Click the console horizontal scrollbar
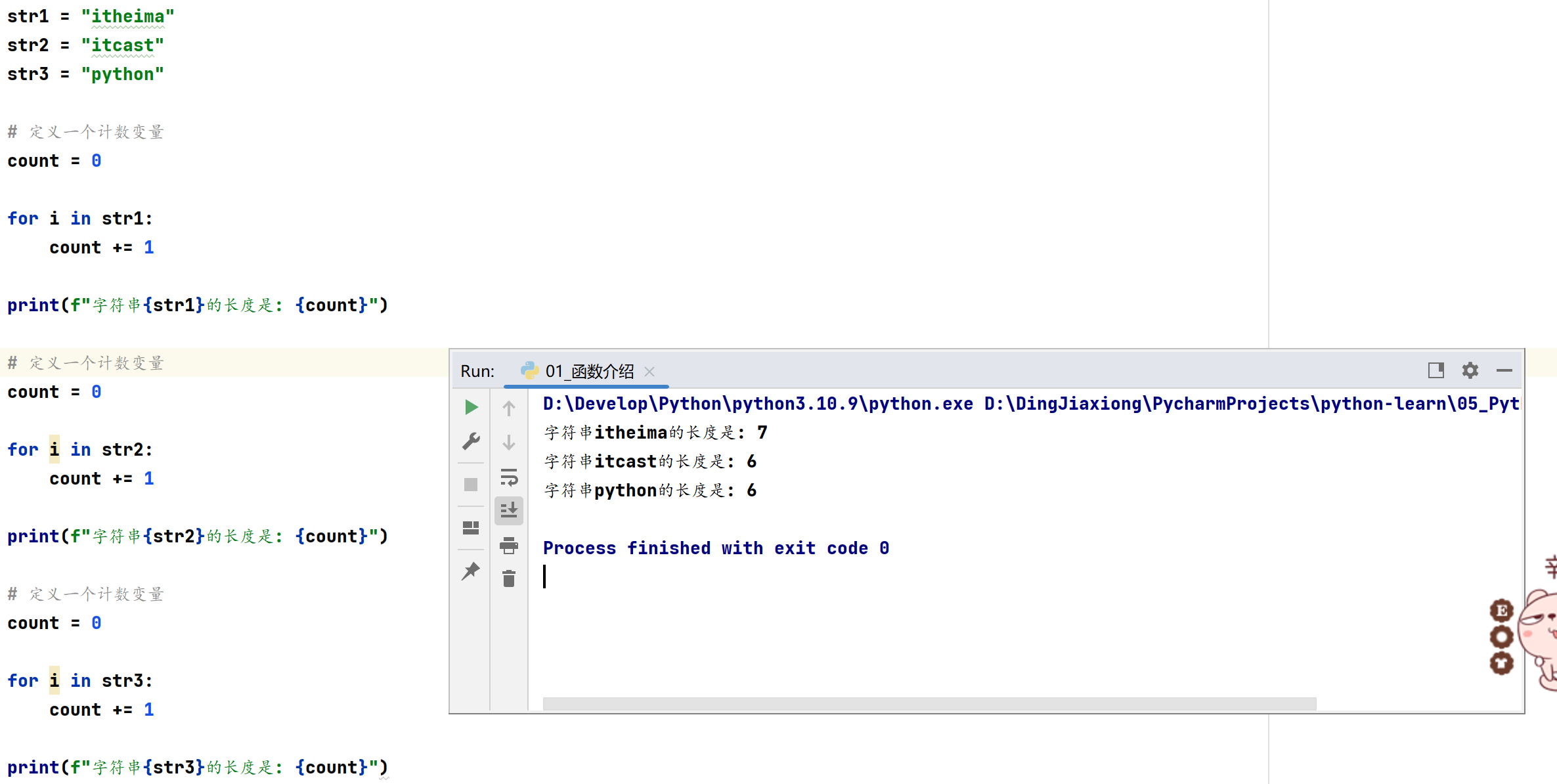 pos(929,704)
